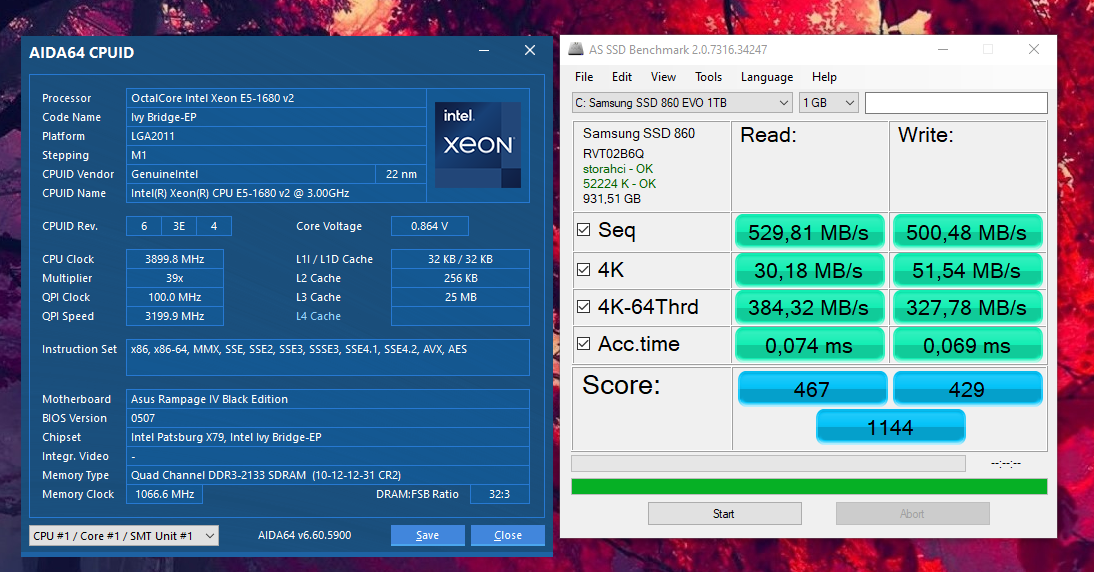Click the L3 Cache value 25 MB
The height and width of the screenshot is (572, 1094).
(x=460, y=297)
